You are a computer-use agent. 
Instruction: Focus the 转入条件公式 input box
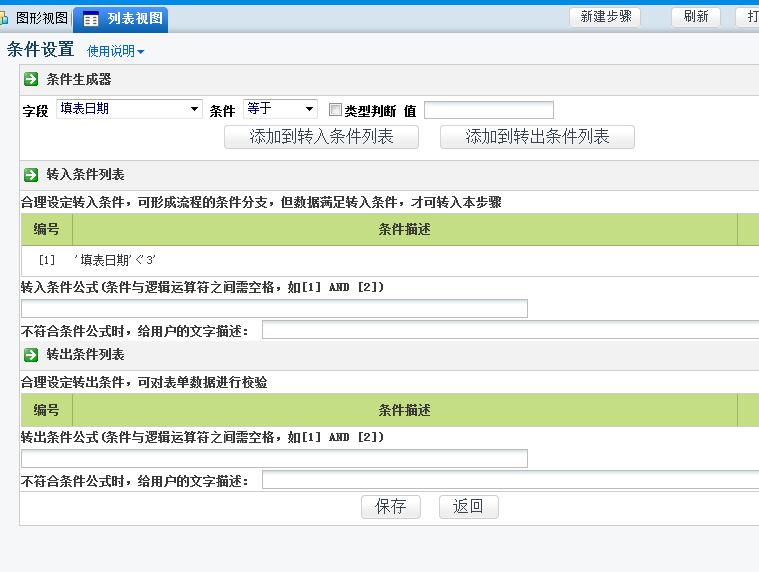pyautogui.click(x=274, y=308)
